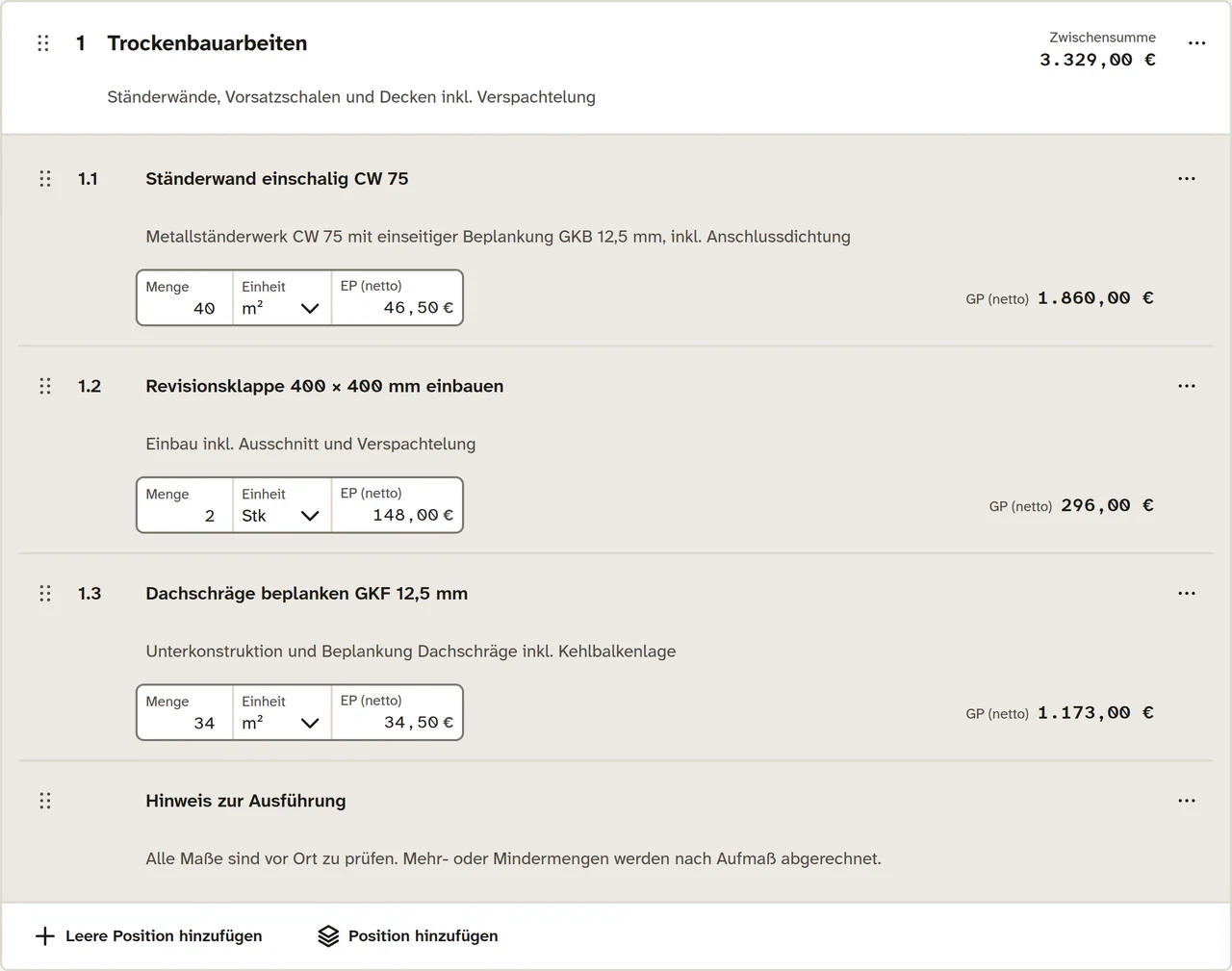This screenshot has height=971, width=1232.
Task: Edit the EP (netto) field showing 148,00 €
Action: click(x=397, y=505)
